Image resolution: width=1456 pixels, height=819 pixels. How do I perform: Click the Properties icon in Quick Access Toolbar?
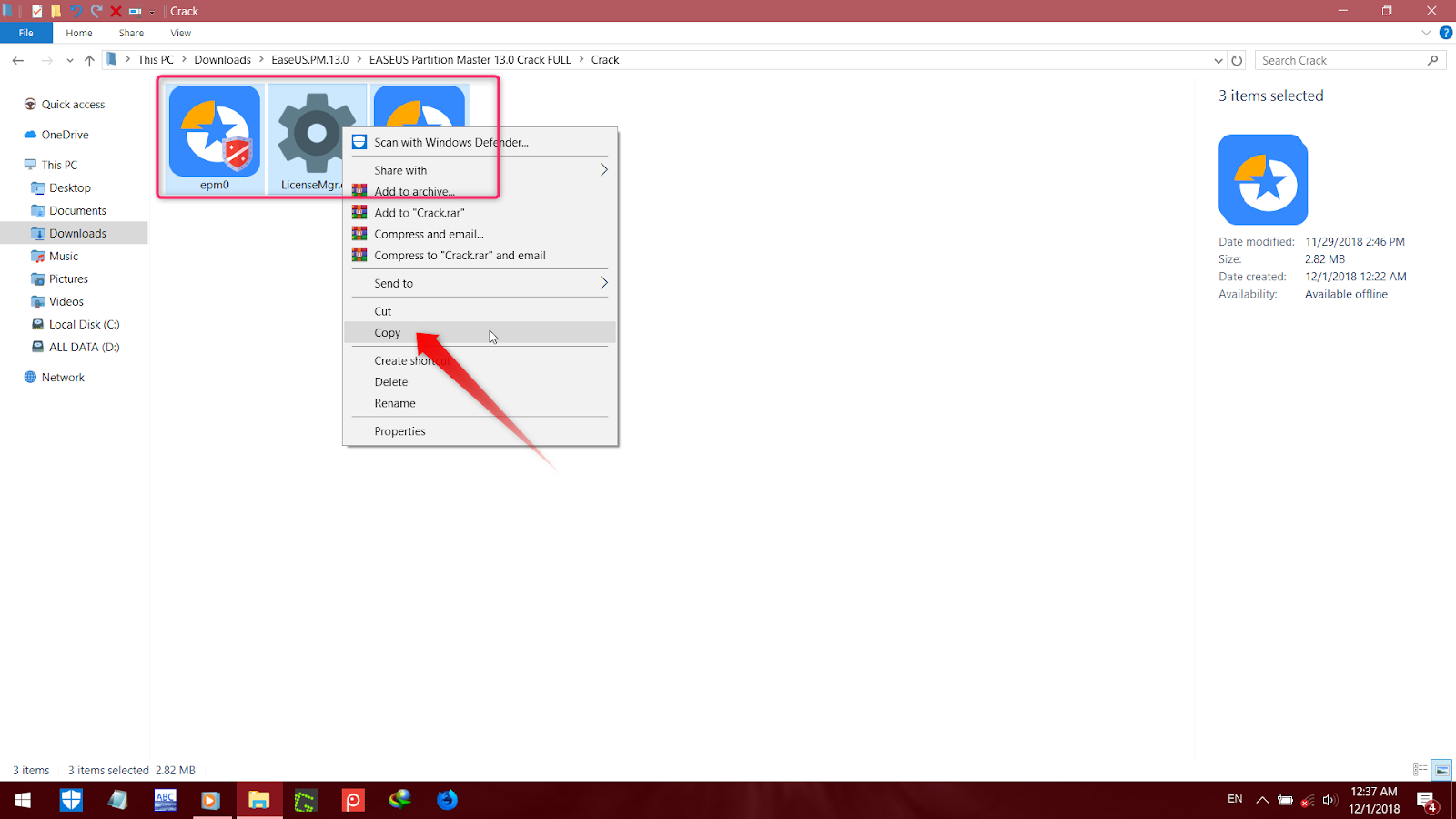36,11
